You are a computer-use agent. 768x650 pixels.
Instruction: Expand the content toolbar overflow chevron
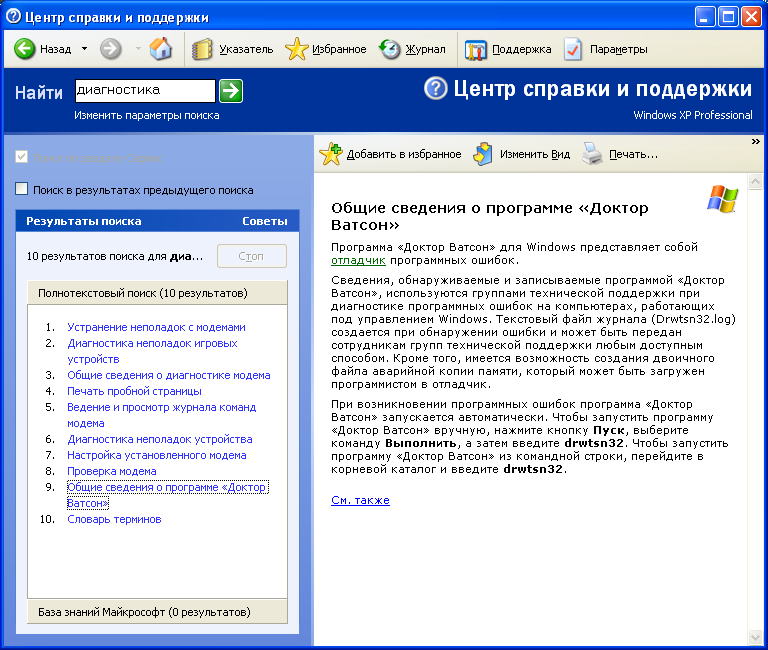(755, 142)
